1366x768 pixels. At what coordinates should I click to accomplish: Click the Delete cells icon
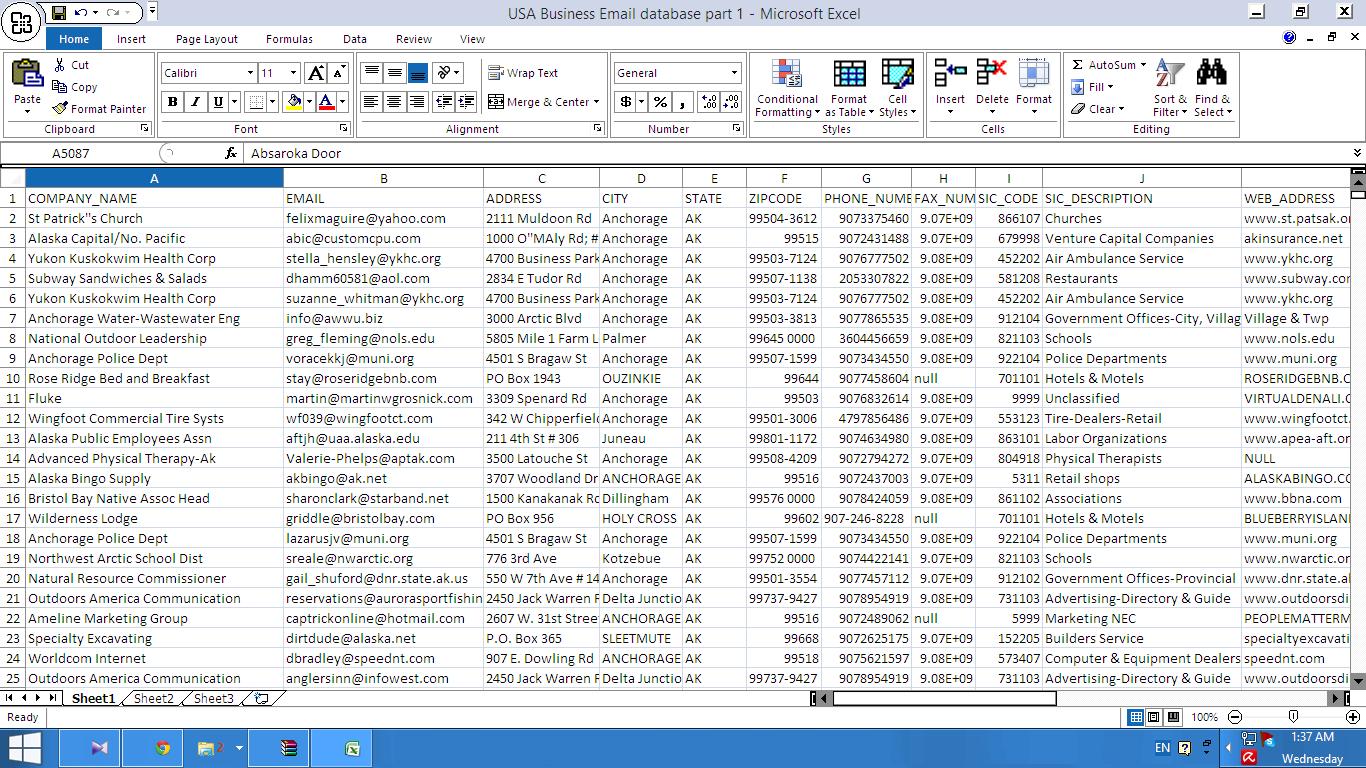[992, 74]
